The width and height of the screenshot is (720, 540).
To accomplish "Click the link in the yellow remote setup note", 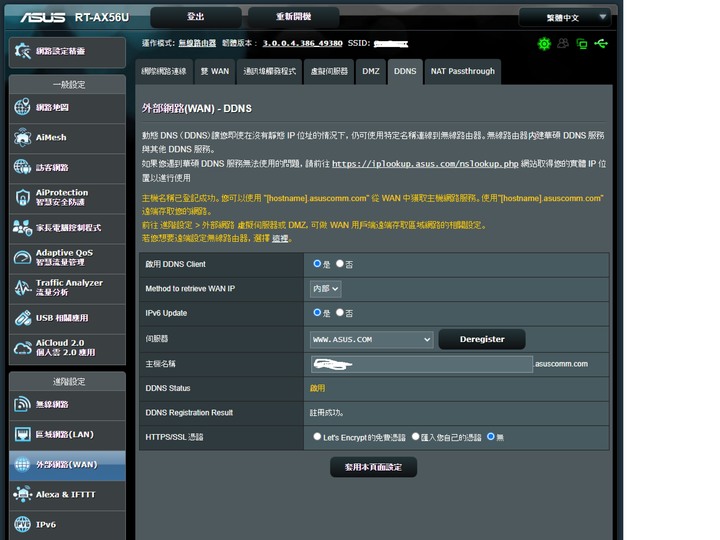I will (x=280, y=238).
